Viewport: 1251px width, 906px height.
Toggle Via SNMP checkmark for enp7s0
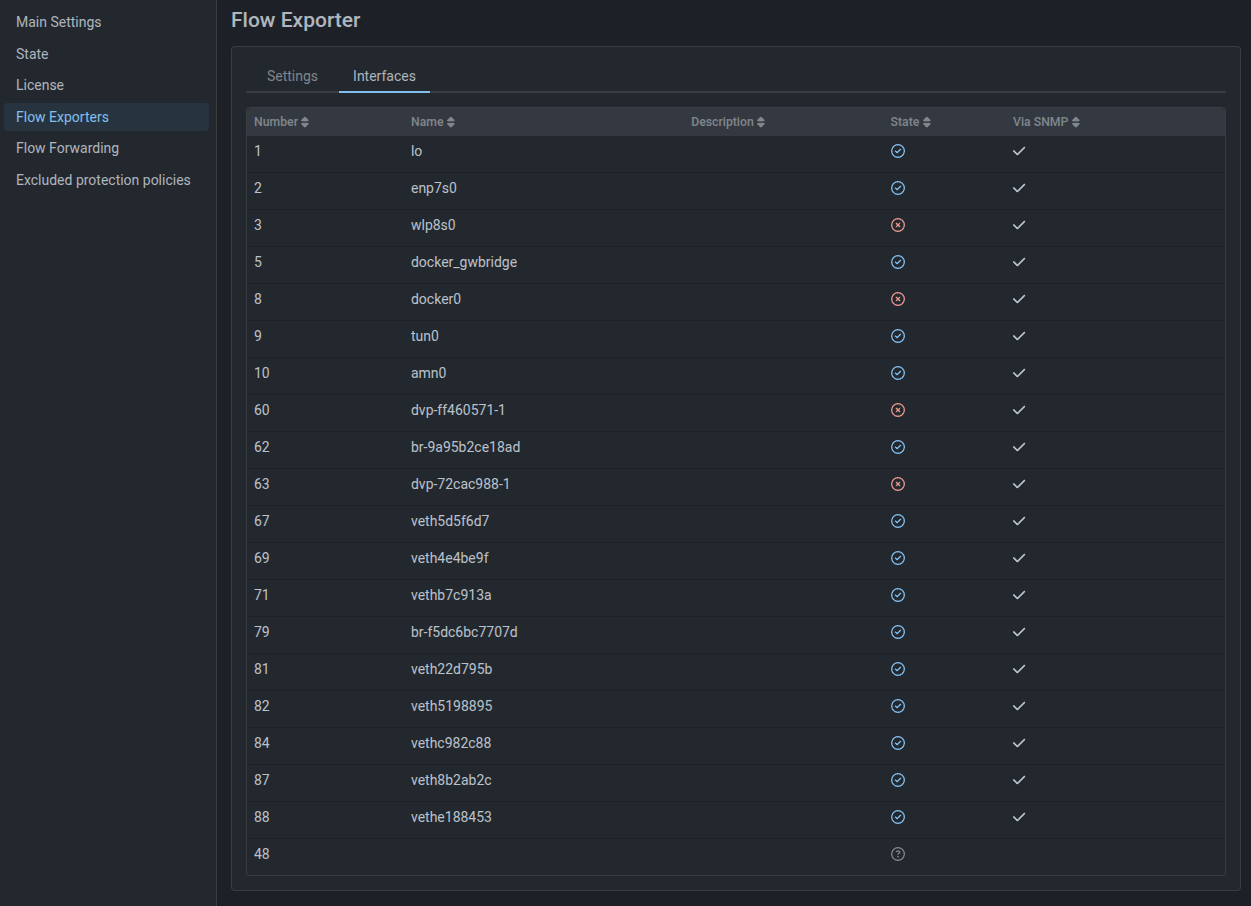1019,188
